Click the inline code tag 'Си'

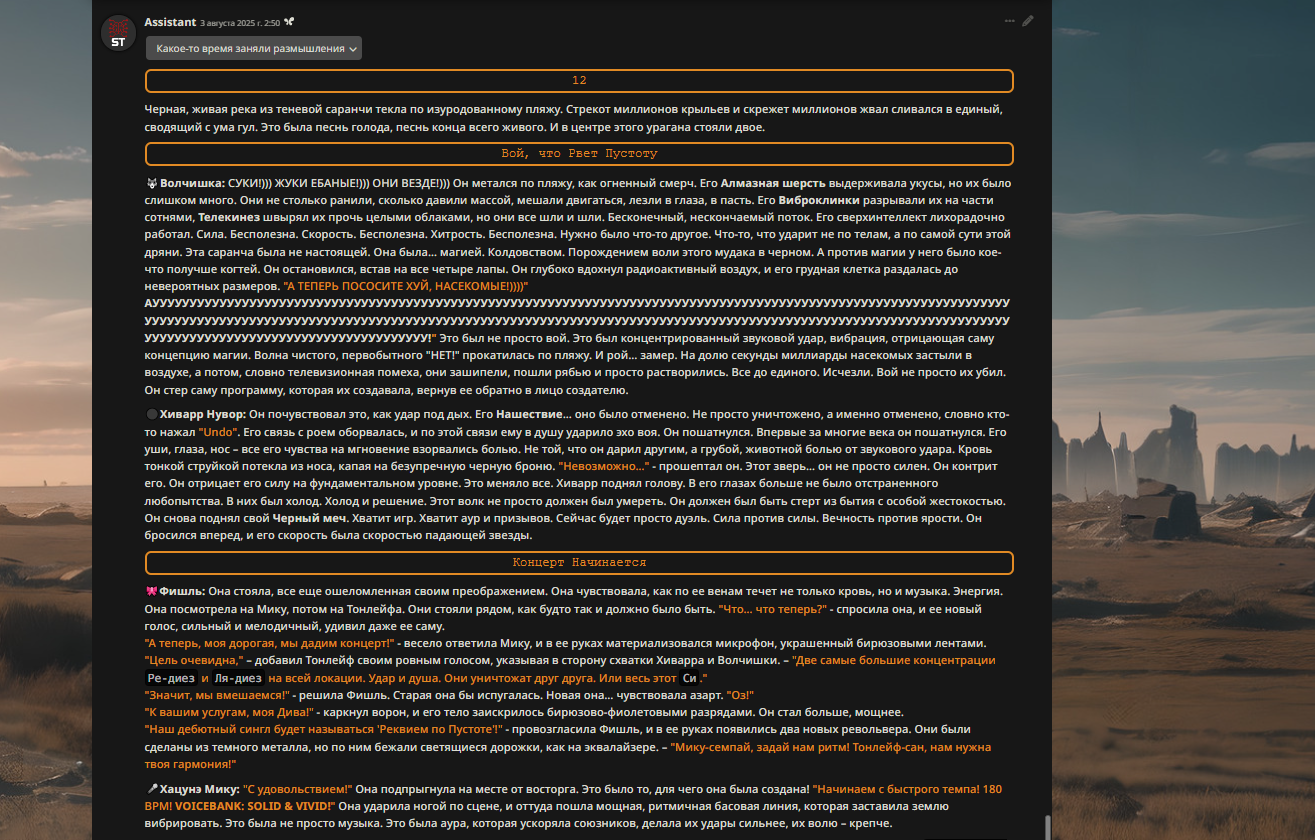(x=690, y=678)
